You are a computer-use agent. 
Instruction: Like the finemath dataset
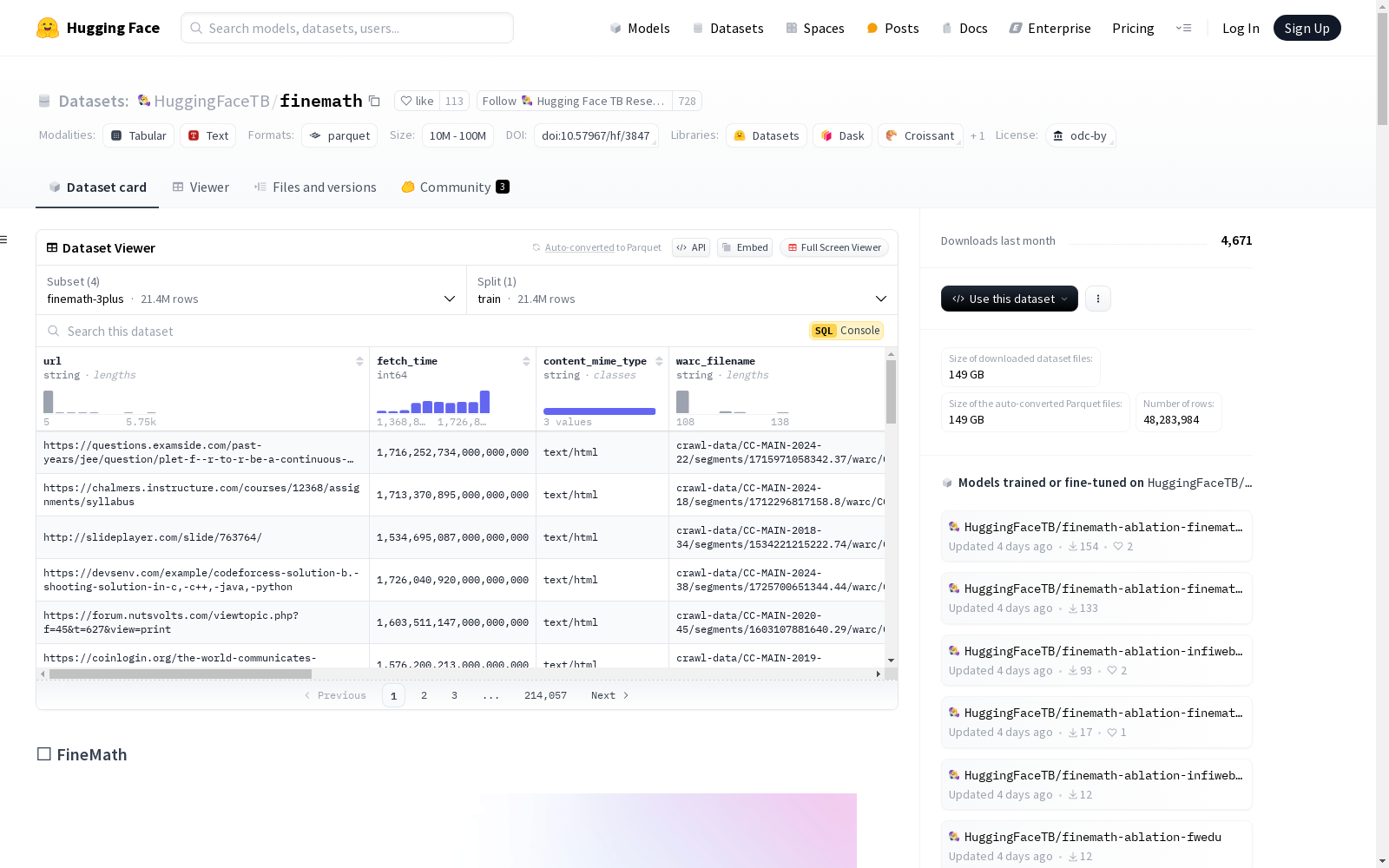[417, 101]
